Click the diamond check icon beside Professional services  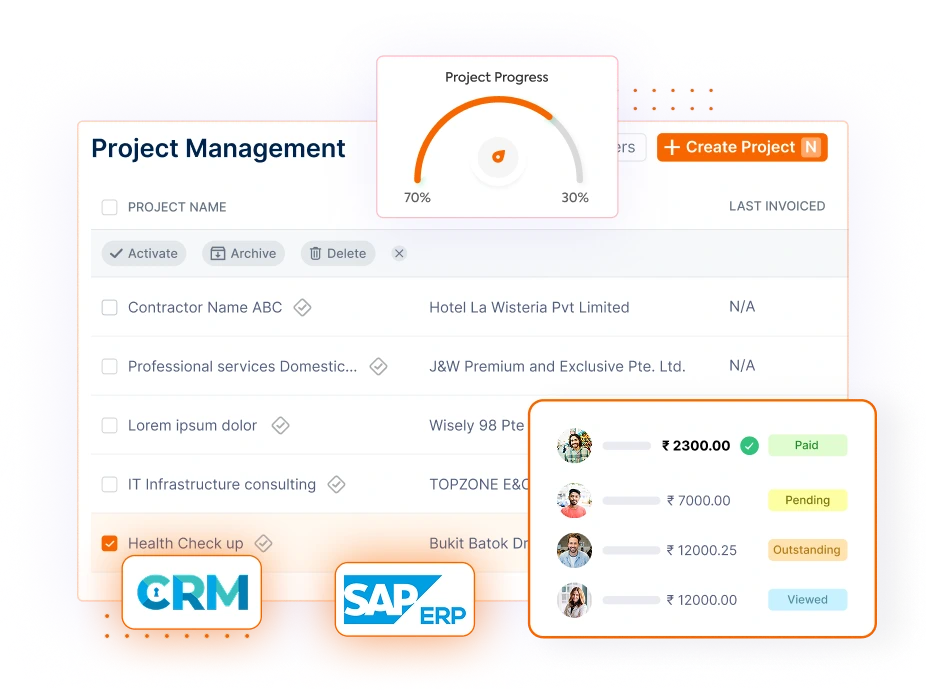tap(378, 366)
